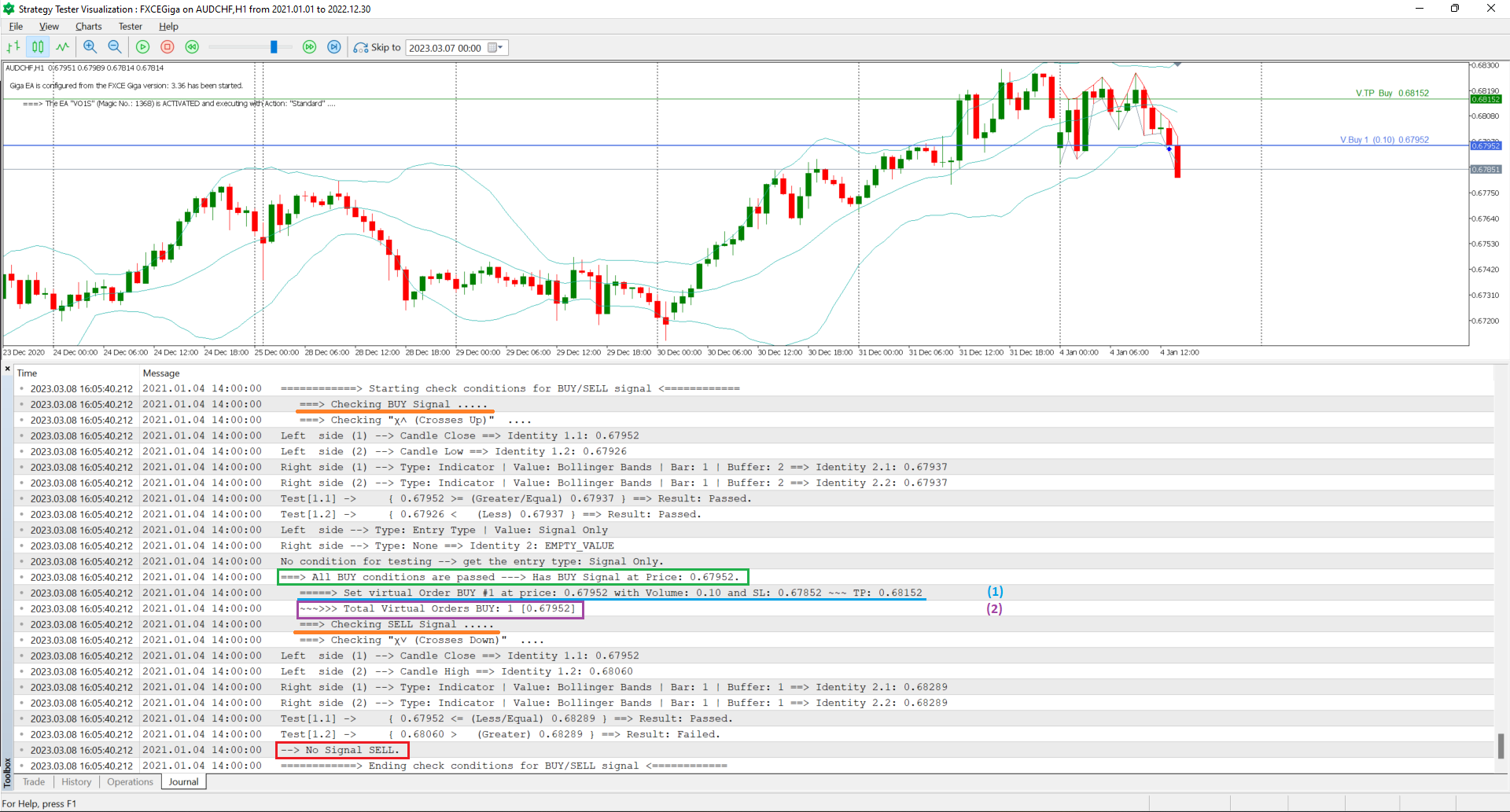Skip to the end of testing

tap(334, 47)
